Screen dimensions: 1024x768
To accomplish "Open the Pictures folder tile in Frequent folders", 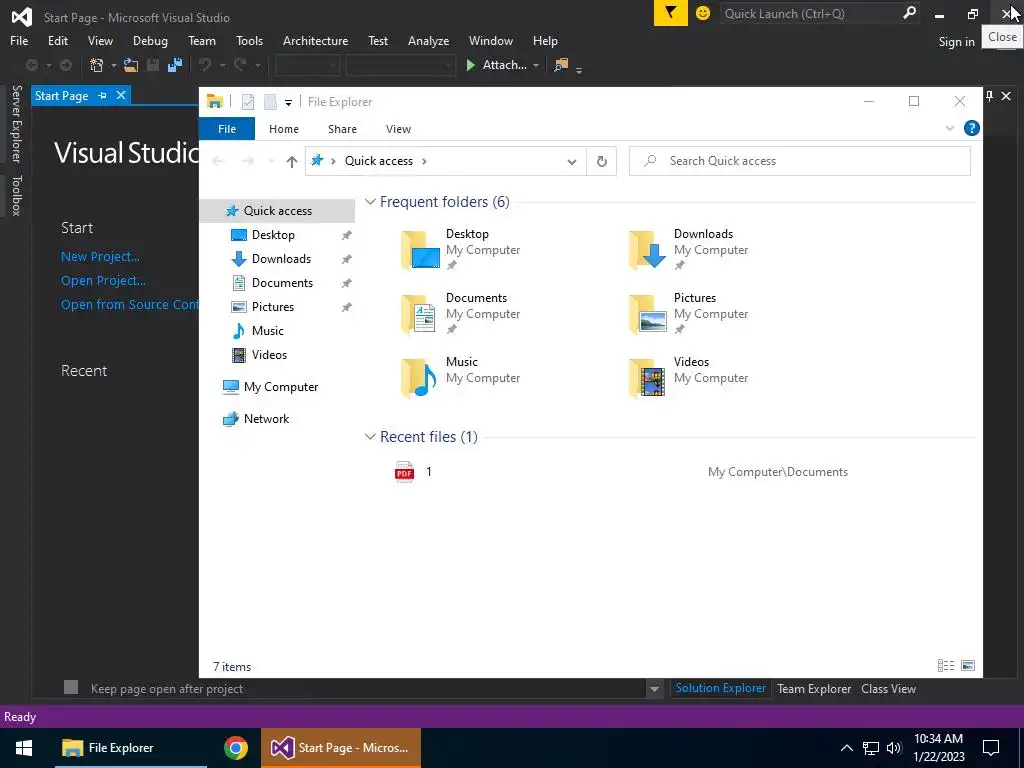I will click(689, 313).
